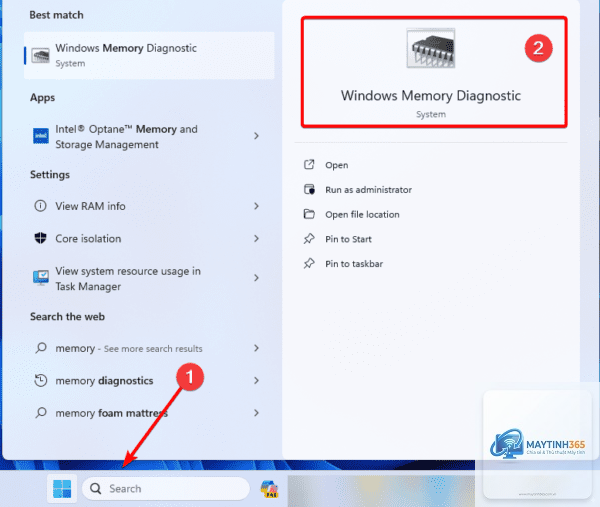The width and height of the screenshot is (600, 507).
Task: Click the history icon beside memory diagnostics
Action: click(x=41, y=380)
